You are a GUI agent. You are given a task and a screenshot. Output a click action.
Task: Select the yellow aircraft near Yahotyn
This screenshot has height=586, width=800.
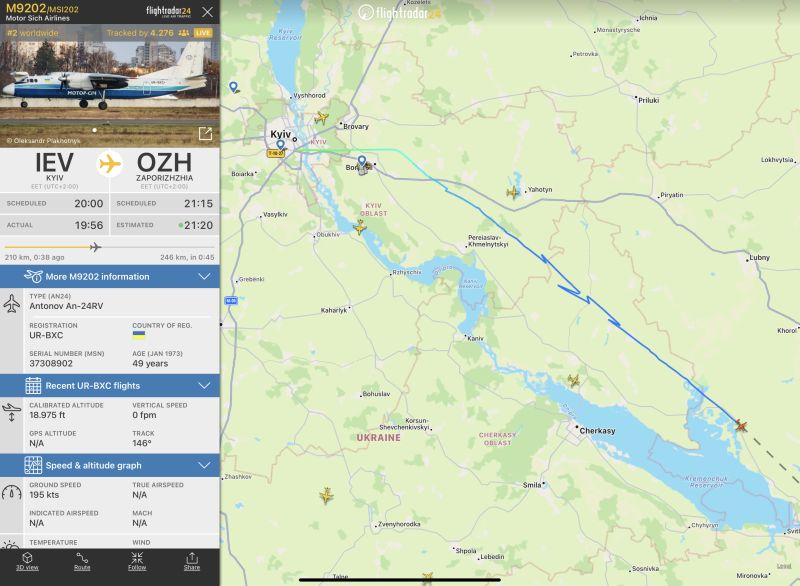coord(513,192)
